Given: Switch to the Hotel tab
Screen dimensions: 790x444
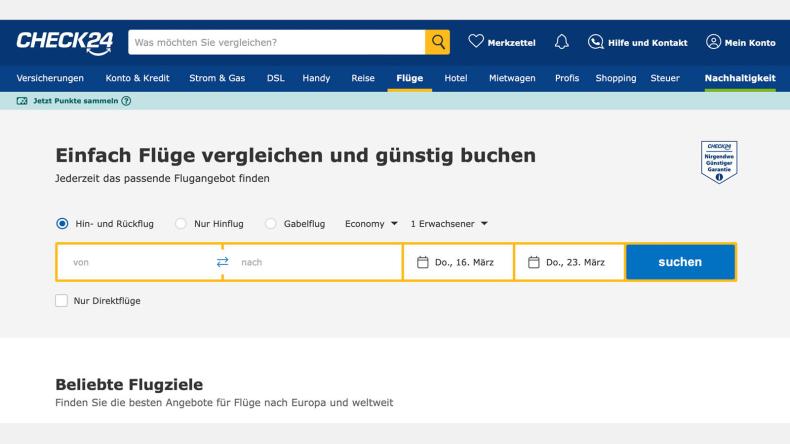Looking at the screenshot, I should click(x=455, y=78).
